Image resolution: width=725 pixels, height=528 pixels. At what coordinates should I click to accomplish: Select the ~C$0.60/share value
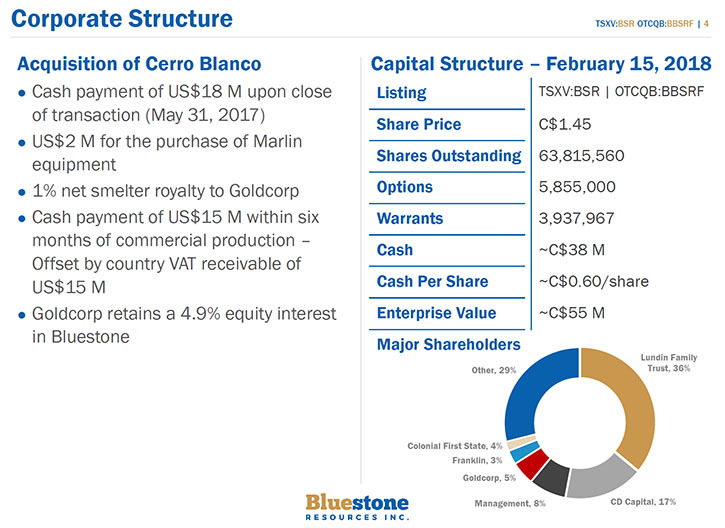pyautogui.click(x=594, y=282)
